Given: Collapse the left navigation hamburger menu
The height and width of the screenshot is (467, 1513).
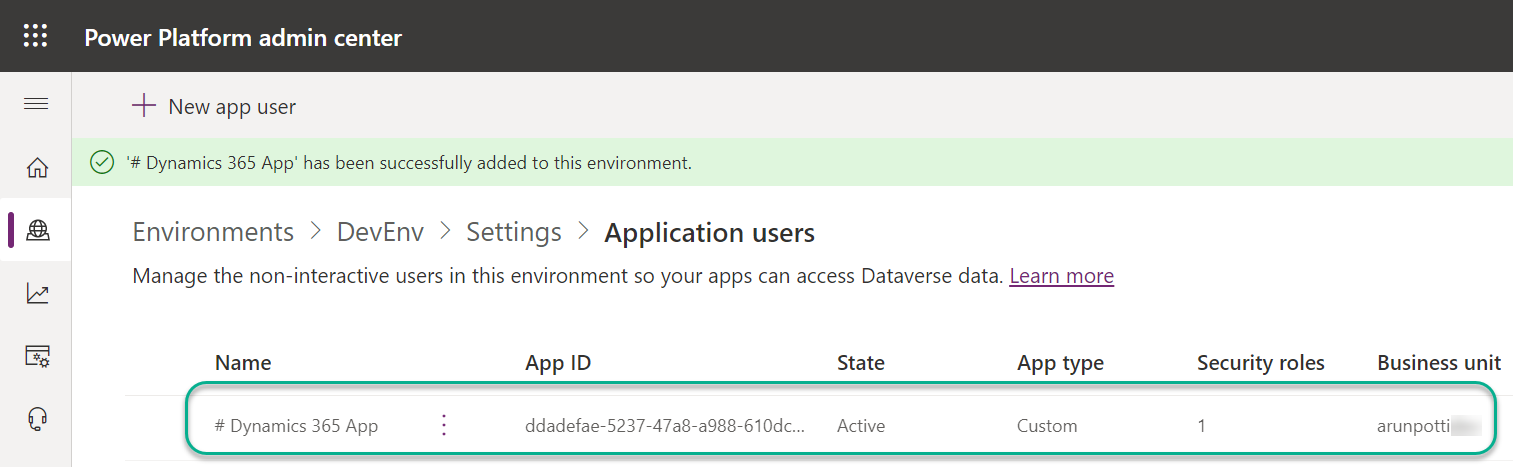Looking at the screenshot, I should point(36,104).
